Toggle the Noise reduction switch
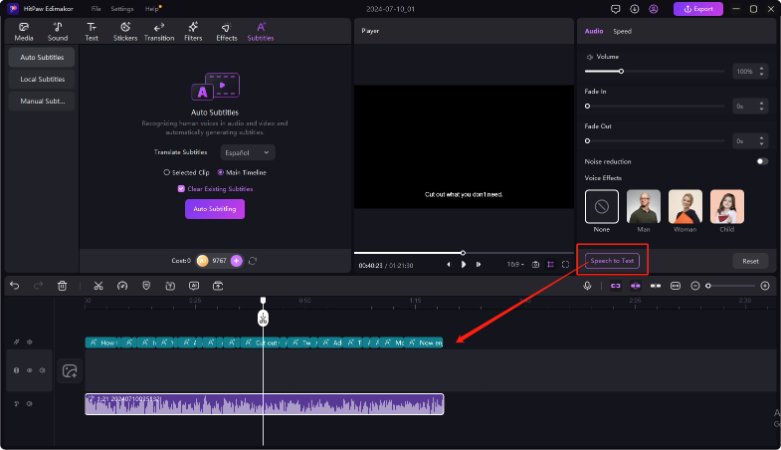The width and height of the screenshot is (781, 450). tap(762, 161)
